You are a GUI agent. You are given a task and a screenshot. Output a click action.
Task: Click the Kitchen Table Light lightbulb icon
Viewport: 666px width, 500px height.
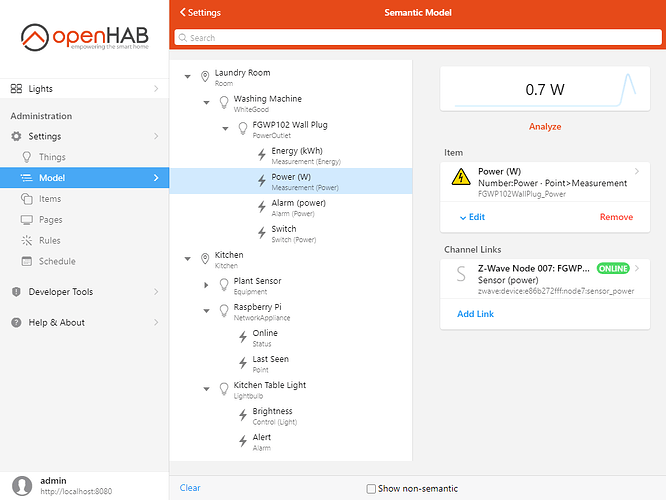224,389
